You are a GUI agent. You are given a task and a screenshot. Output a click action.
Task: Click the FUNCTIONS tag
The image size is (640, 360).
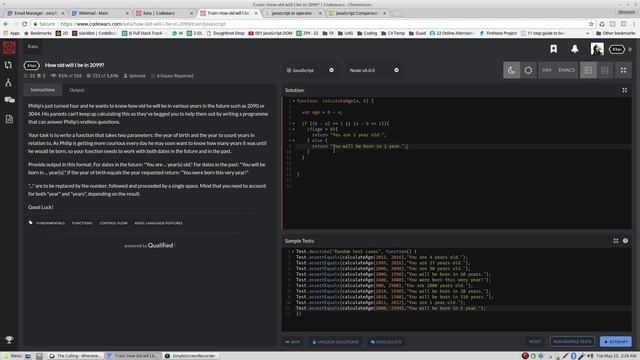coord(82,223)
